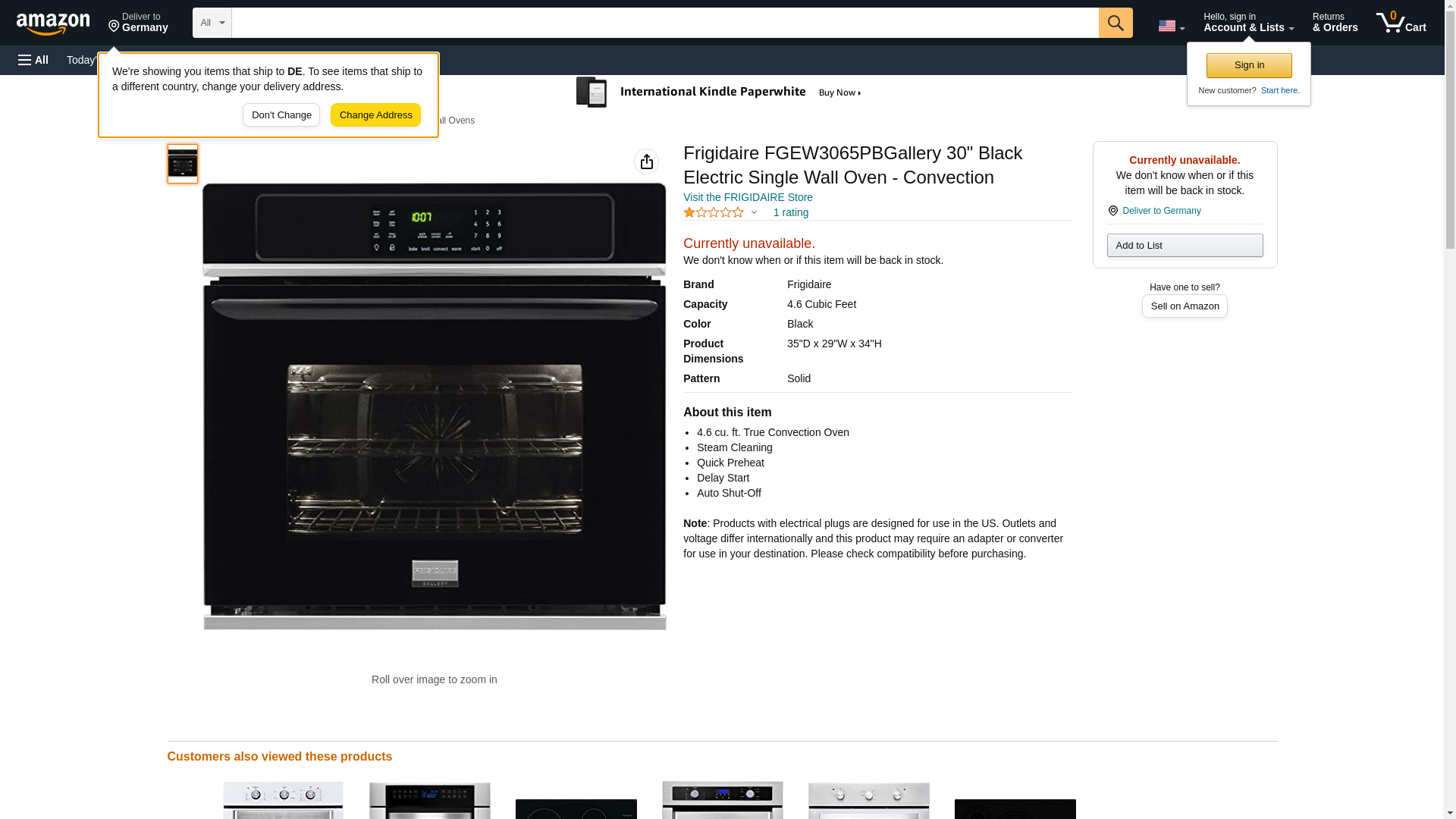The height and width of the screenshot is (819, 1456).
Task: Open the shopping cart icon
Action: tap(1401, 23)
